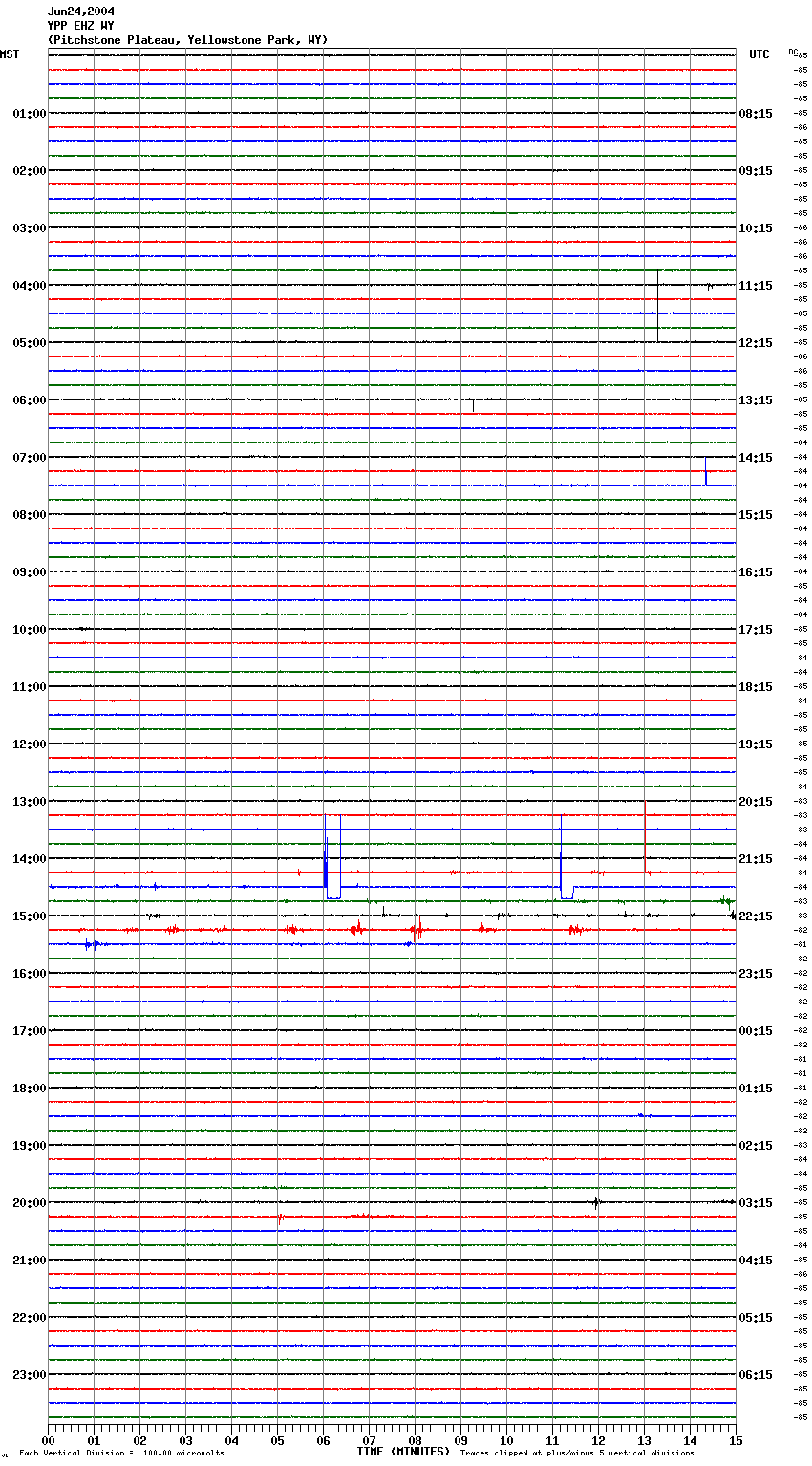Screen dimensions: 812x1466
Task: Click the tall black spike on the 04:00 trace
Action: point(657,306)
